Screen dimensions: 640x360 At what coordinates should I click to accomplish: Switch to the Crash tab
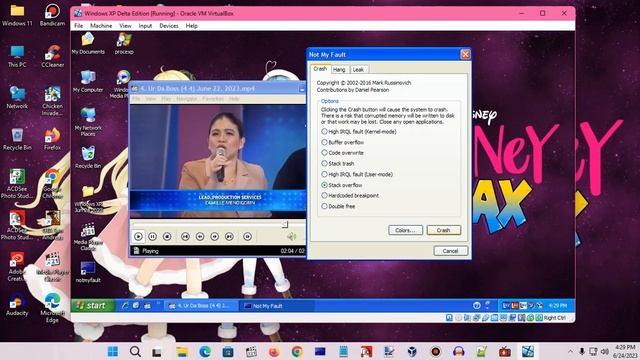(x=320, y=69)
